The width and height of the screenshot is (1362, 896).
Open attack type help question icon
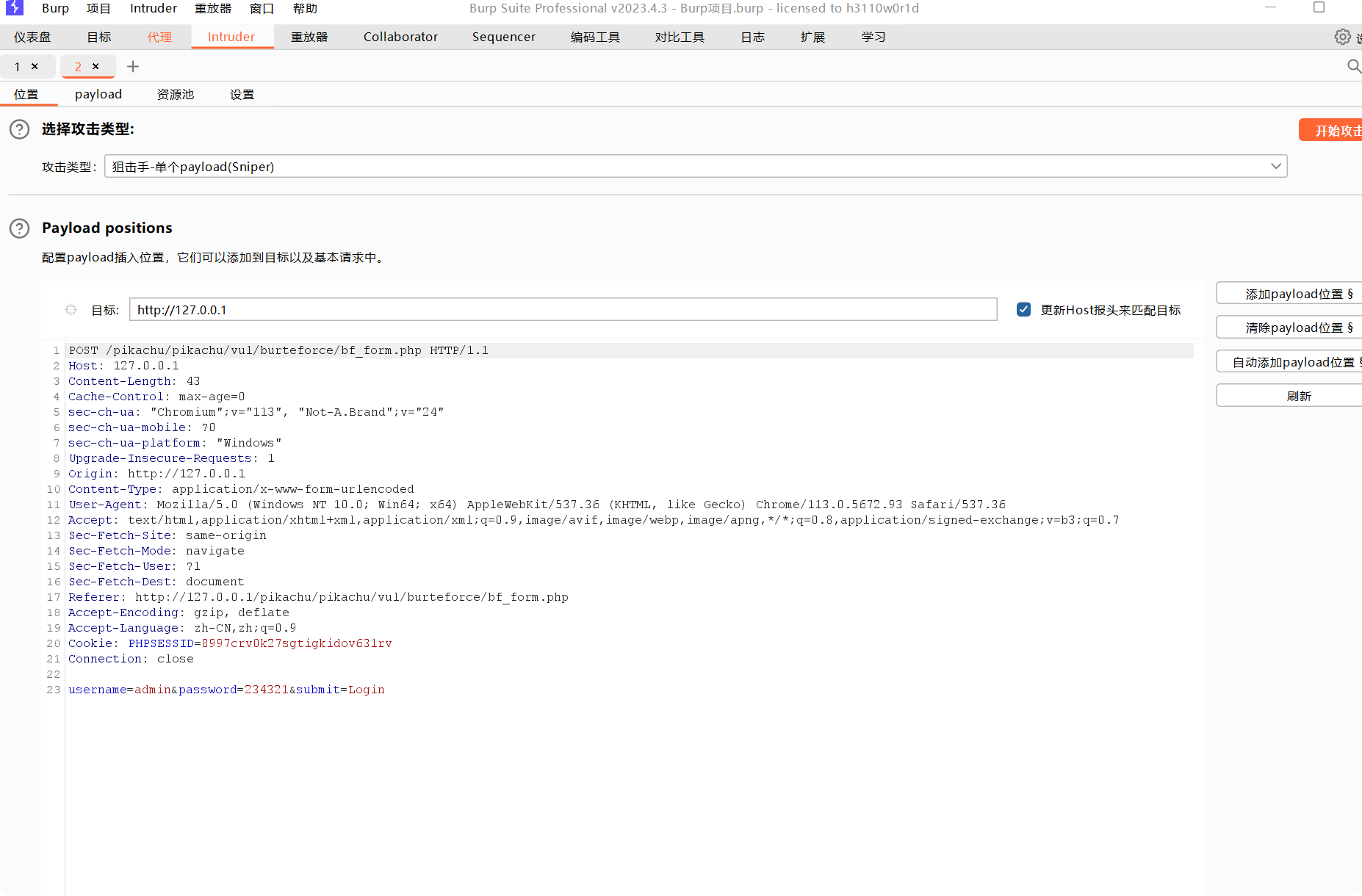click(19, 129)
